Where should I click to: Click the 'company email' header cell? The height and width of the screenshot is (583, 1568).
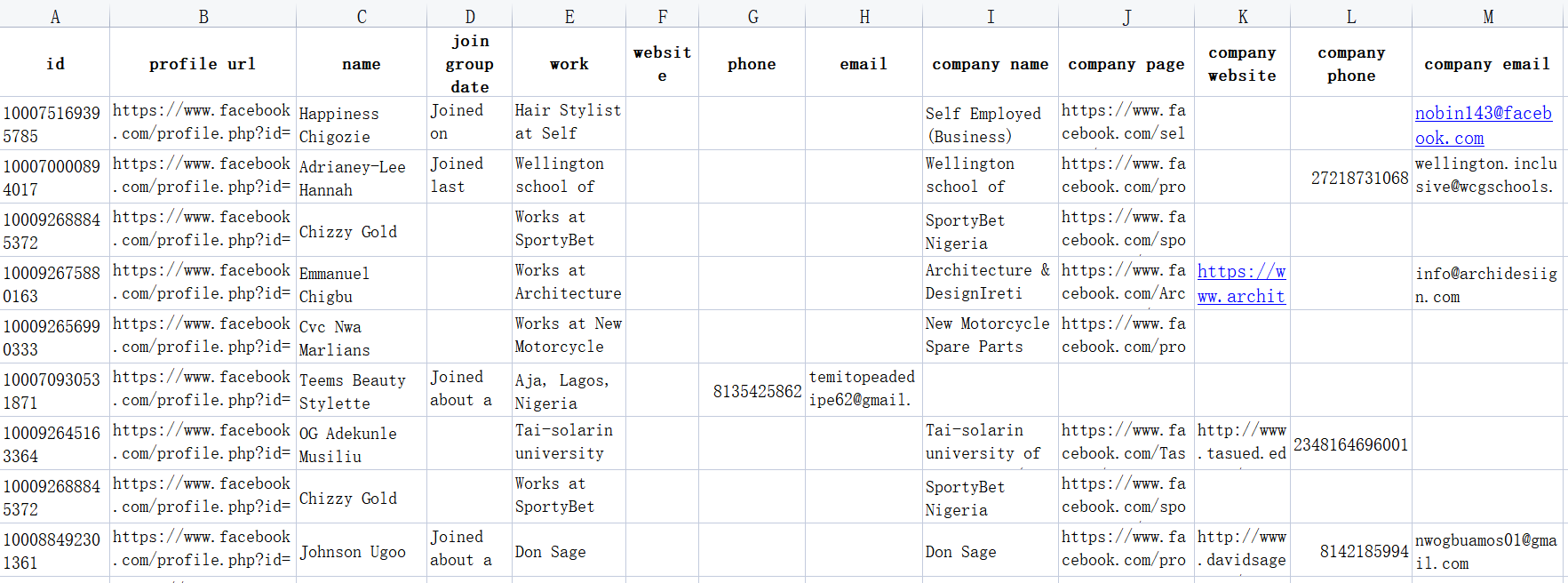click(1489, 62)
